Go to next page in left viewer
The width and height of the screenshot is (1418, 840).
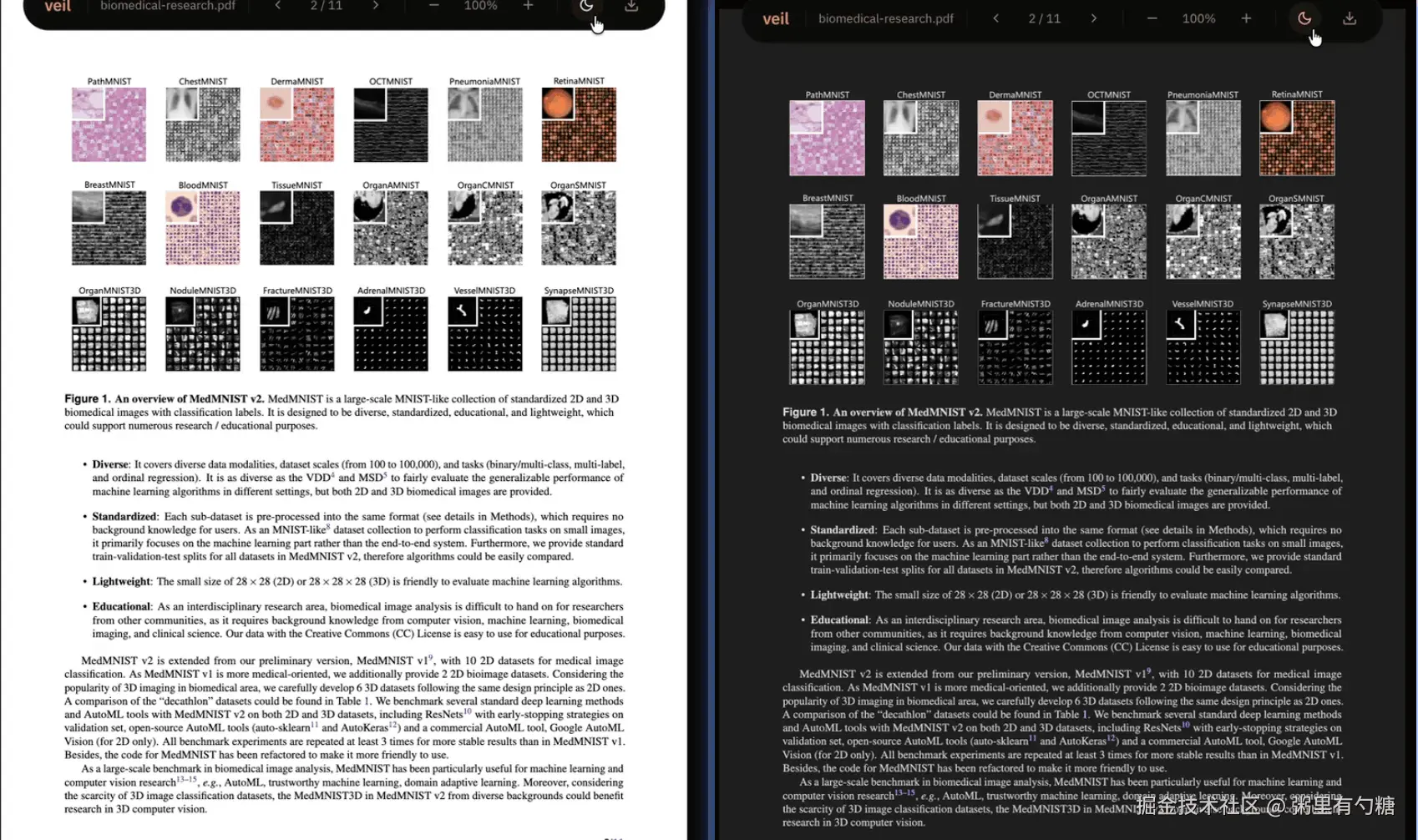(x=376, y=6)
